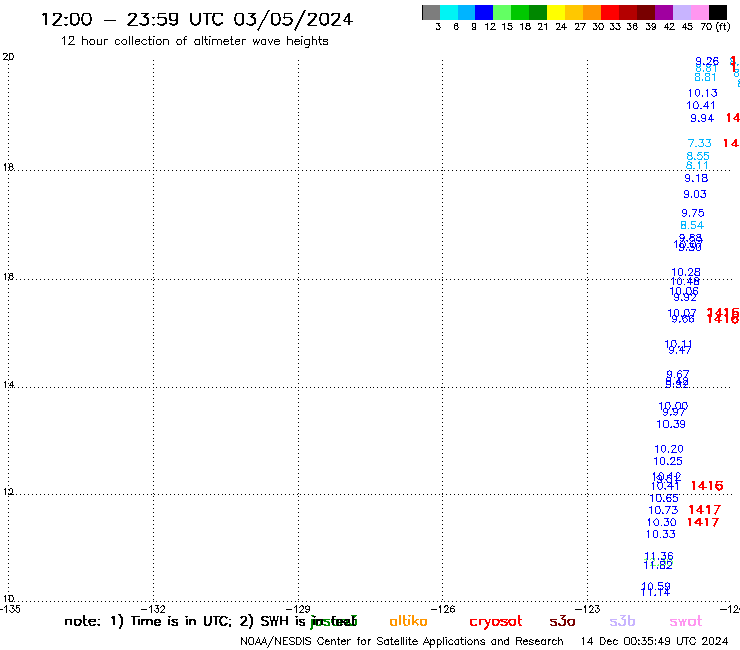This screenshot has height=650, width=740.
Task: Click the 10.33 value
Action: pos(661,534)
